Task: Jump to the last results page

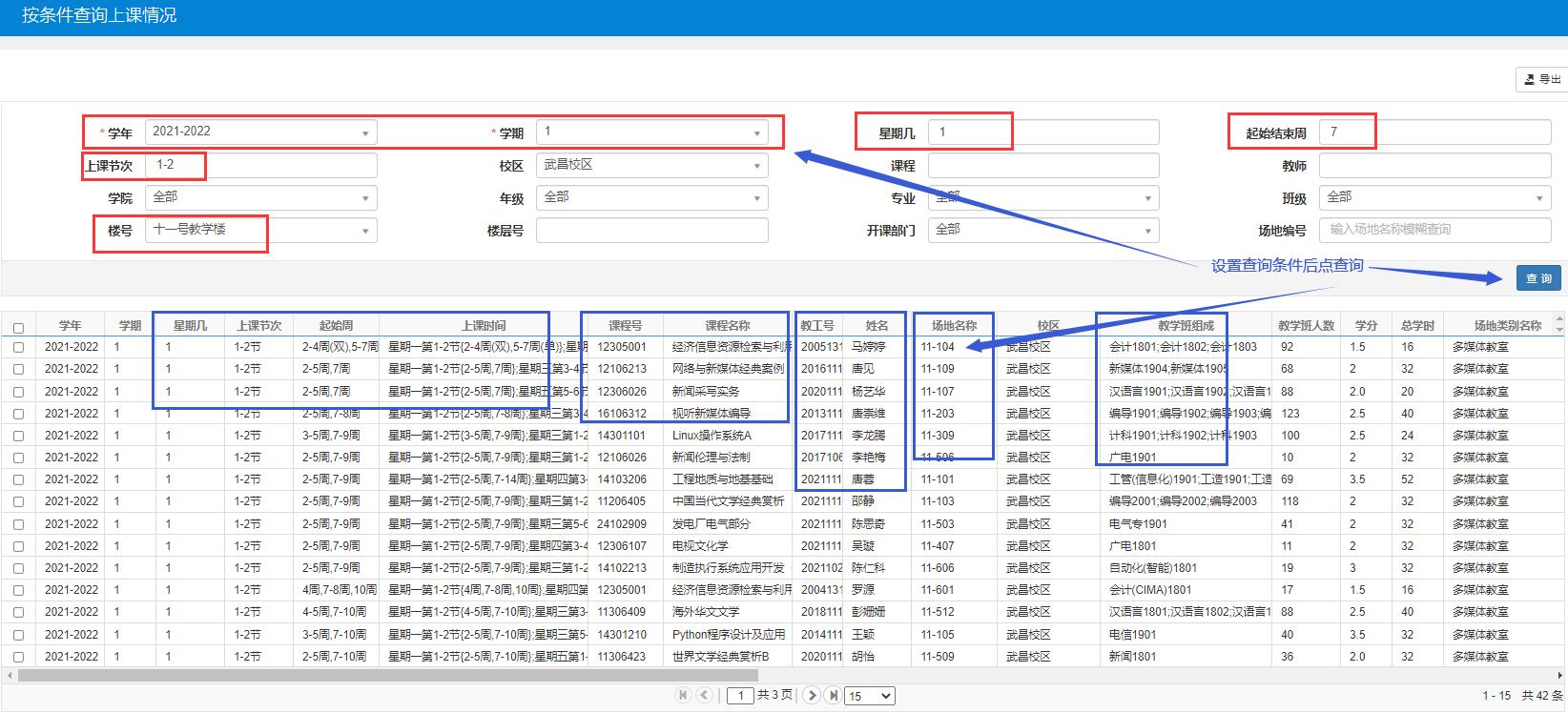Action: 833,696
